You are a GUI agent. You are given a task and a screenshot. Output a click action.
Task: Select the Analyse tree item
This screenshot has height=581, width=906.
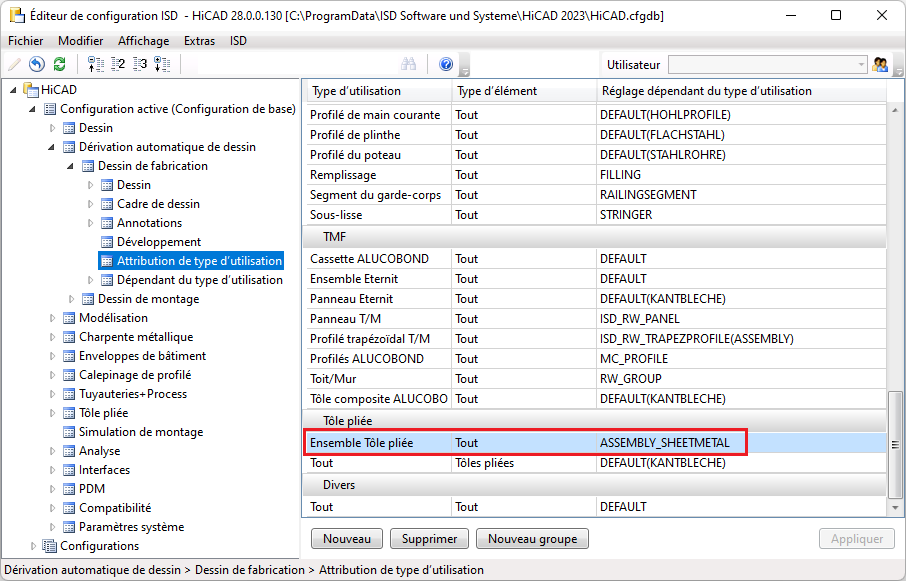tap(99, 451)
